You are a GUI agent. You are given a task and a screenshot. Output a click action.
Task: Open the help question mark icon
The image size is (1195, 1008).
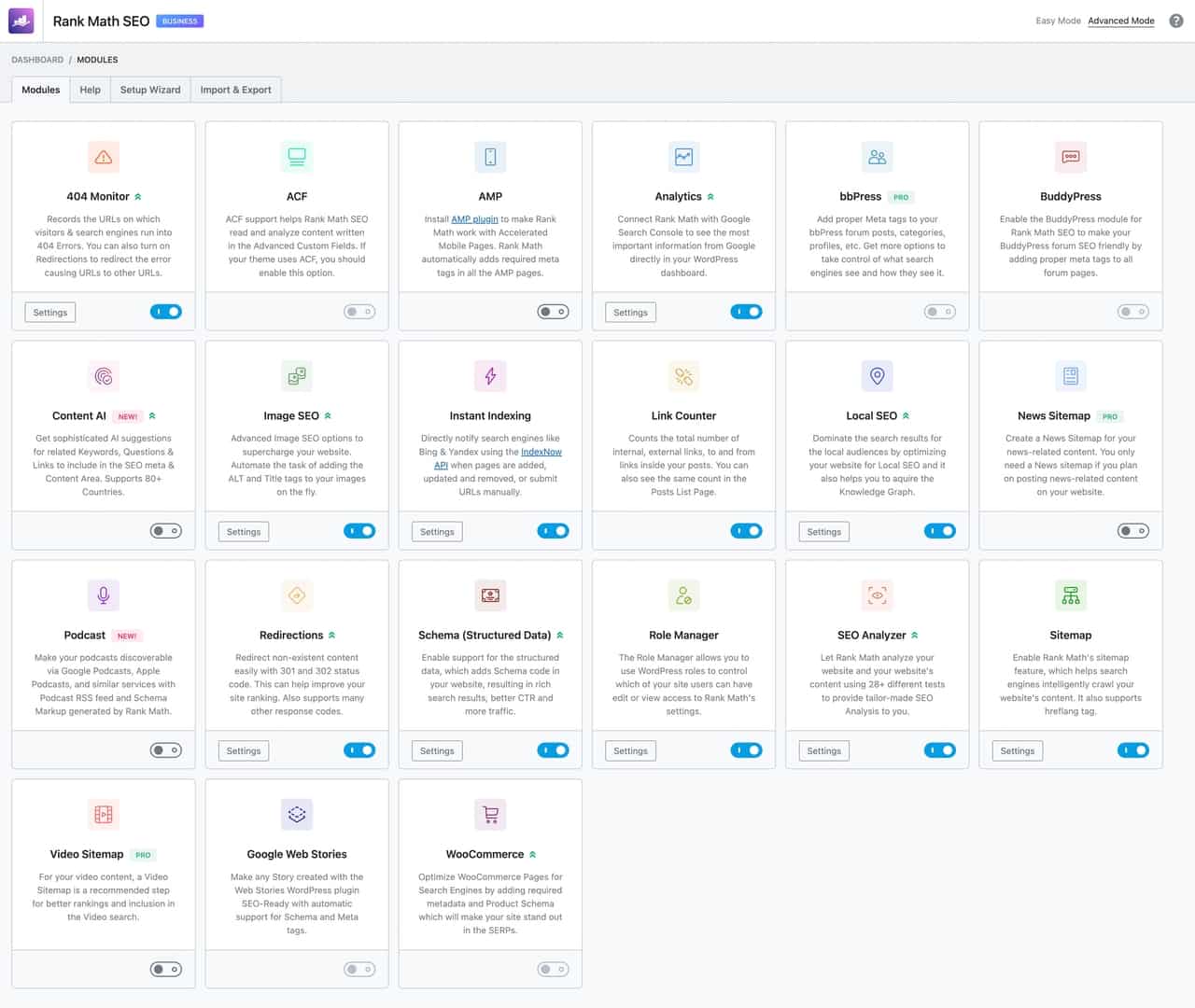pyautogui.click(x=1176, y=21)
